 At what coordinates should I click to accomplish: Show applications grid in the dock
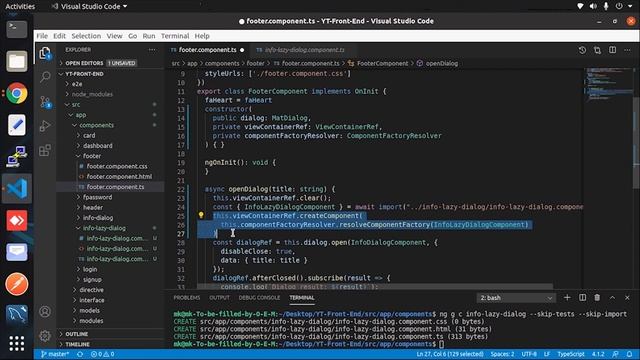coord(17,344)
